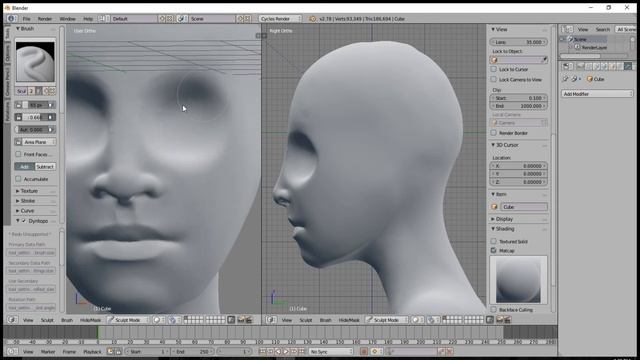
Task: Open the No Sync dropdown in timeline
Action: tap(331, 351)
